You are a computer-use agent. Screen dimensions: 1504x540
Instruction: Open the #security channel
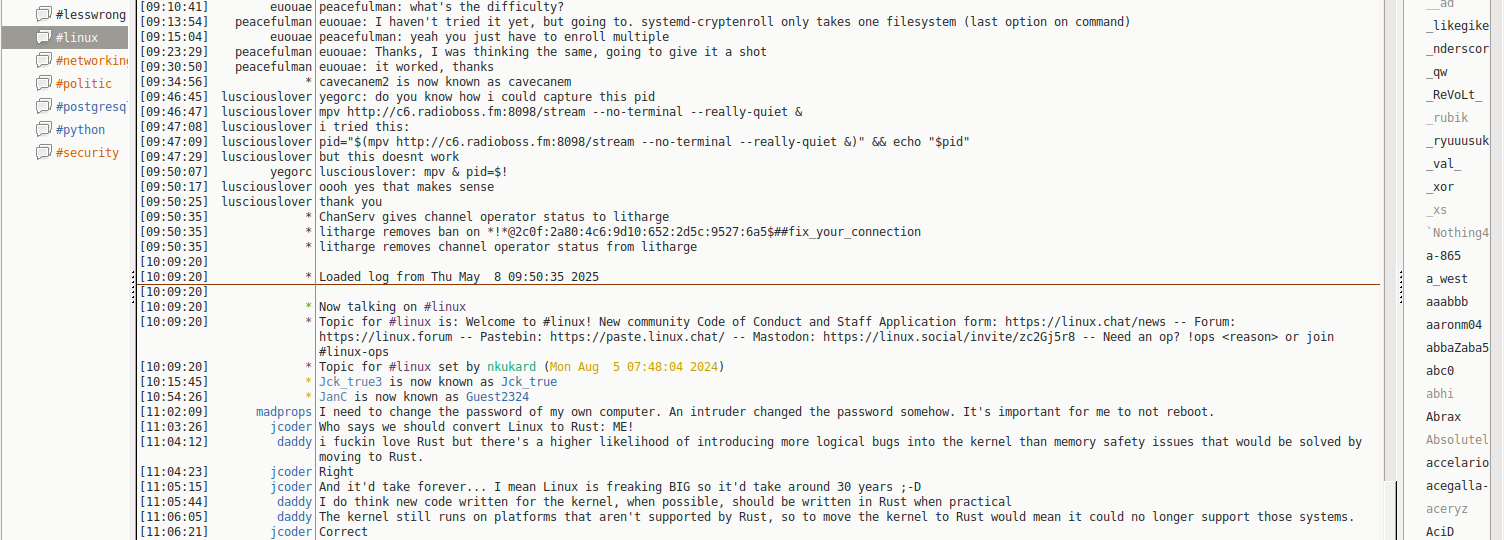[x=87, y=153]
